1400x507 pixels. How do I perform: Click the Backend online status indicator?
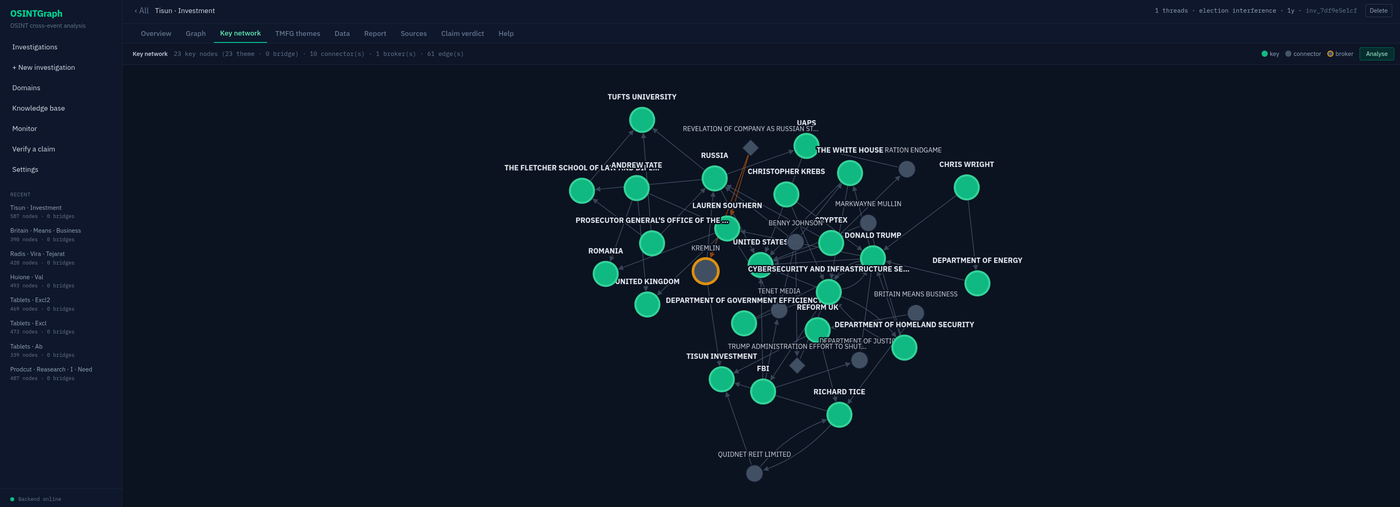pyautogui.click(x=36, y=498)
